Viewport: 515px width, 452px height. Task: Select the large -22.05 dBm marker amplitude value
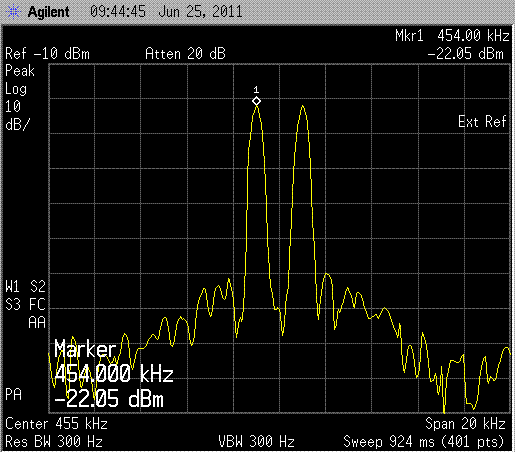(x=109, y=399)
